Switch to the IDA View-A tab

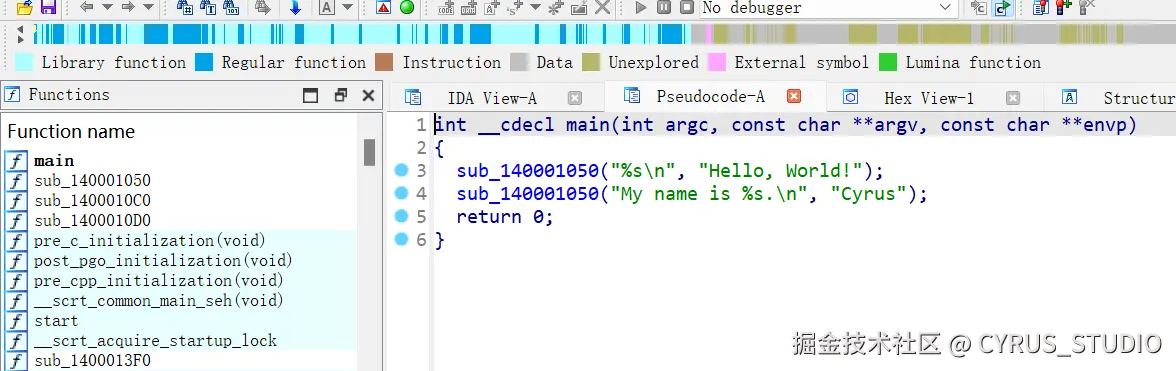tap(491, 98)
